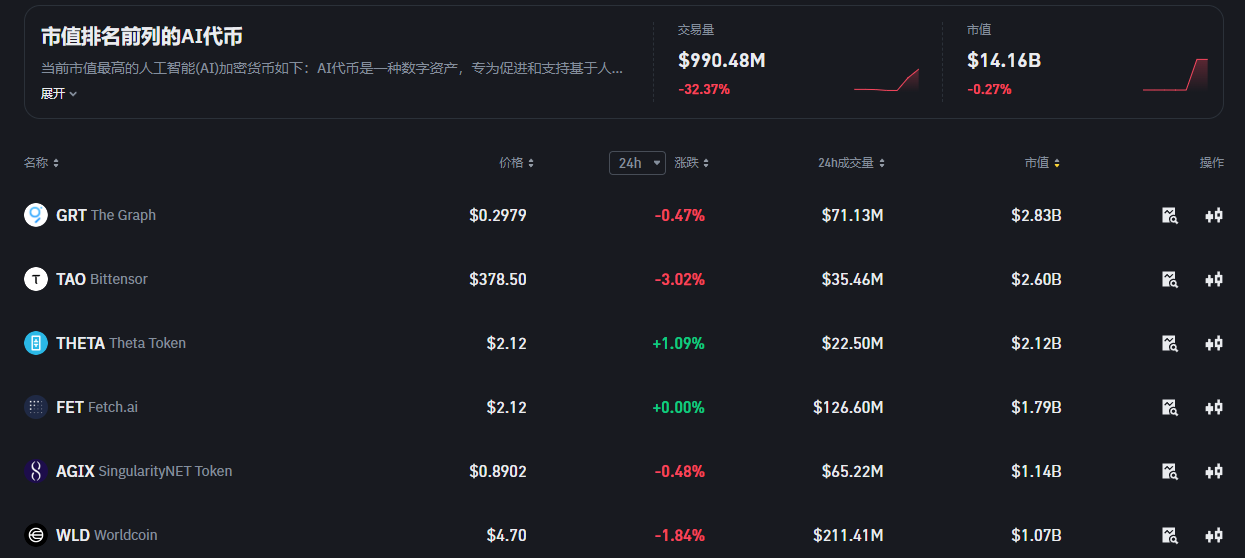Sort by the 涨跌 column header

pos(692,163)
